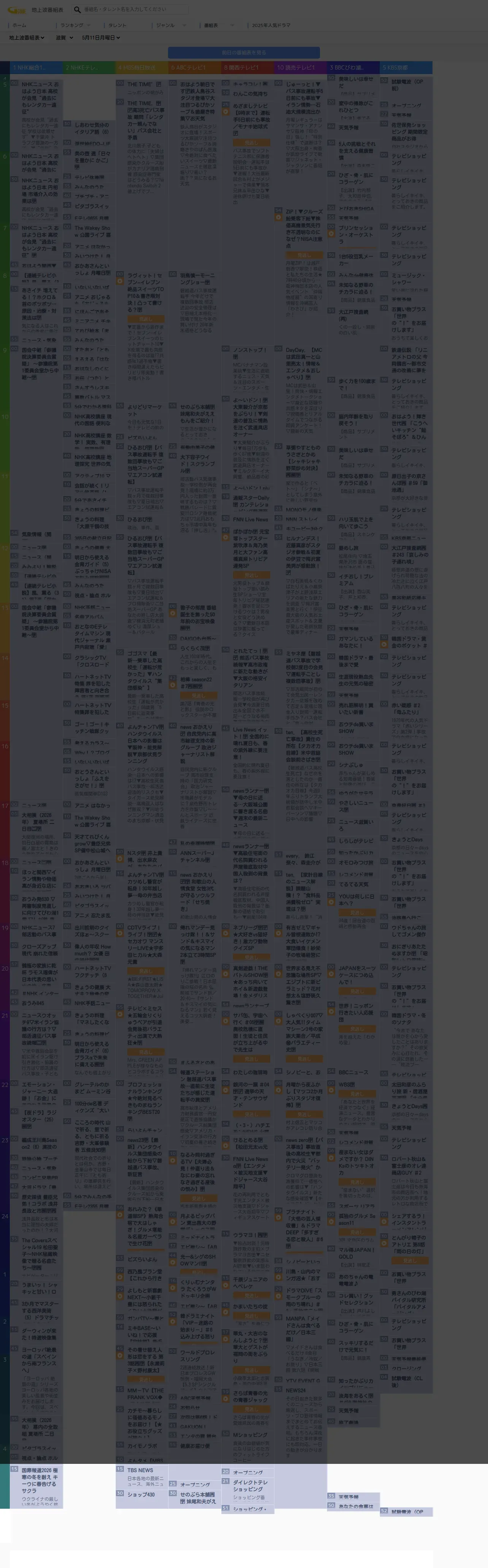Open the ランキング dropdown menu
Viewport: 488px width, 1568px height.
tap(75, 25)
